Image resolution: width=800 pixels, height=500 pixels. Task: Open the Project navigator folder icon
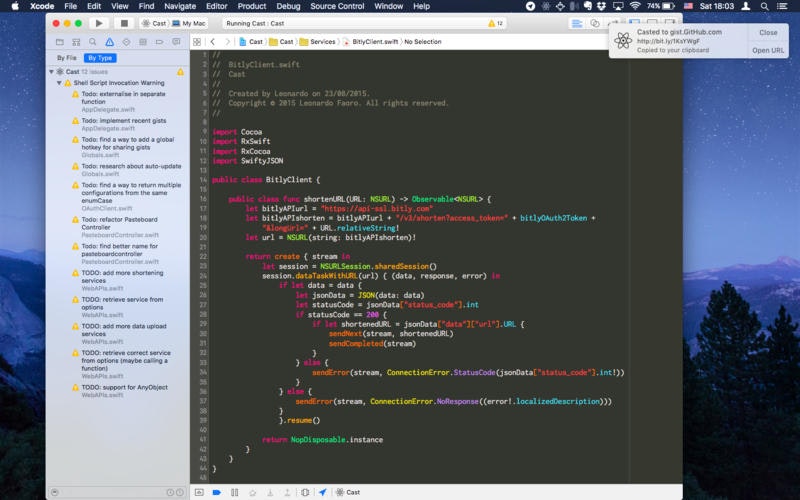point(60,42)
